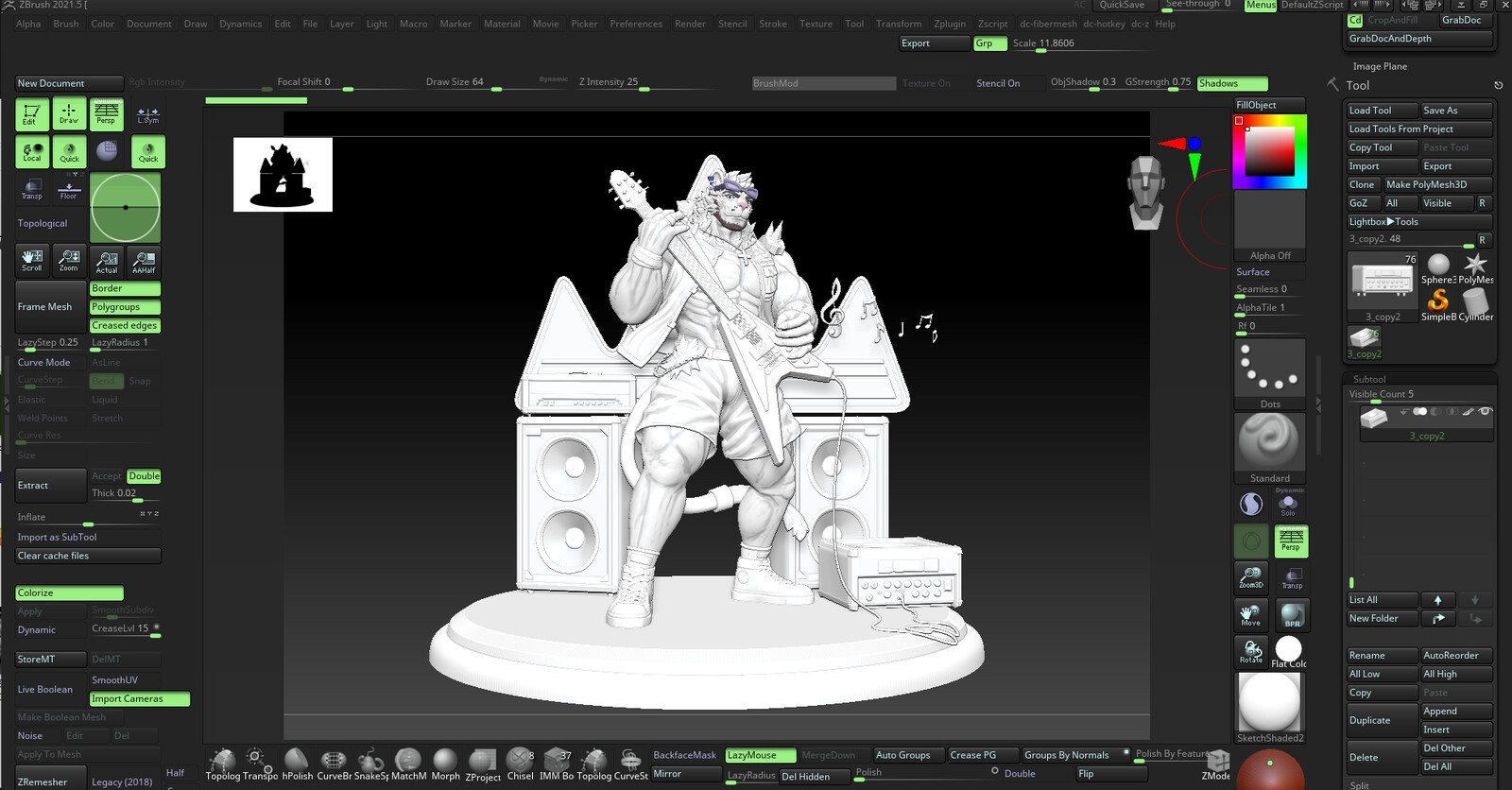Open the Preferences menu
Image resolution: width=1512 pixels, height=790 pixels.
(x=636, y=24)
